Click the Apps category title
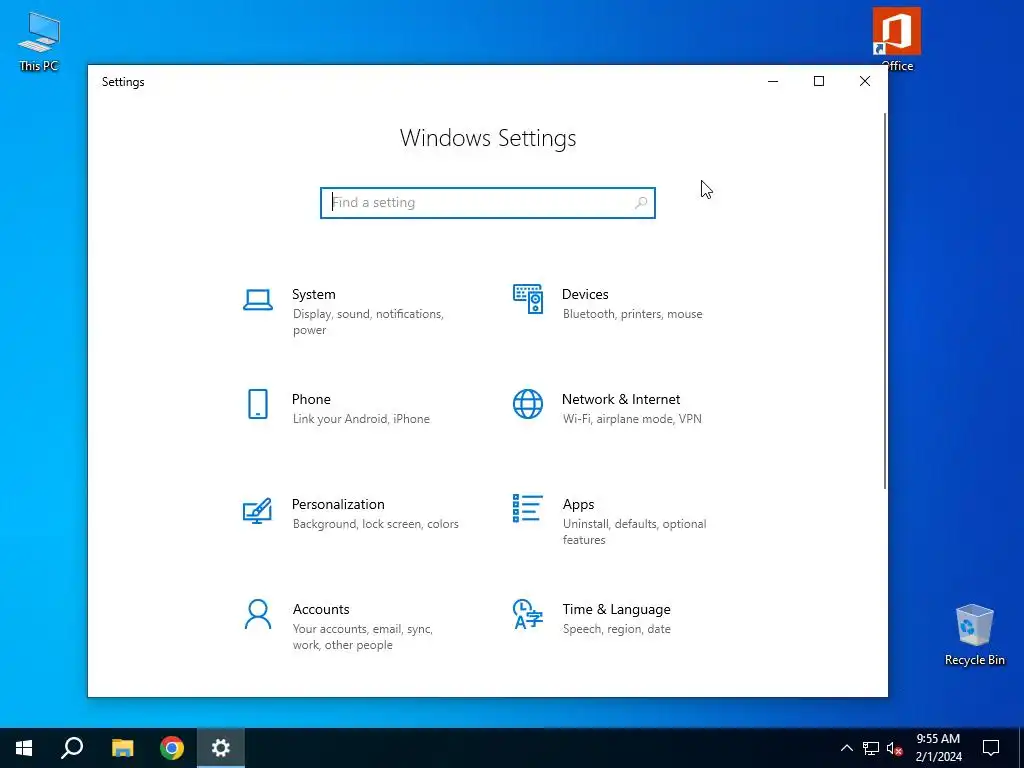The height and width of the screenshot is (768, 1024). pos(579,504)
